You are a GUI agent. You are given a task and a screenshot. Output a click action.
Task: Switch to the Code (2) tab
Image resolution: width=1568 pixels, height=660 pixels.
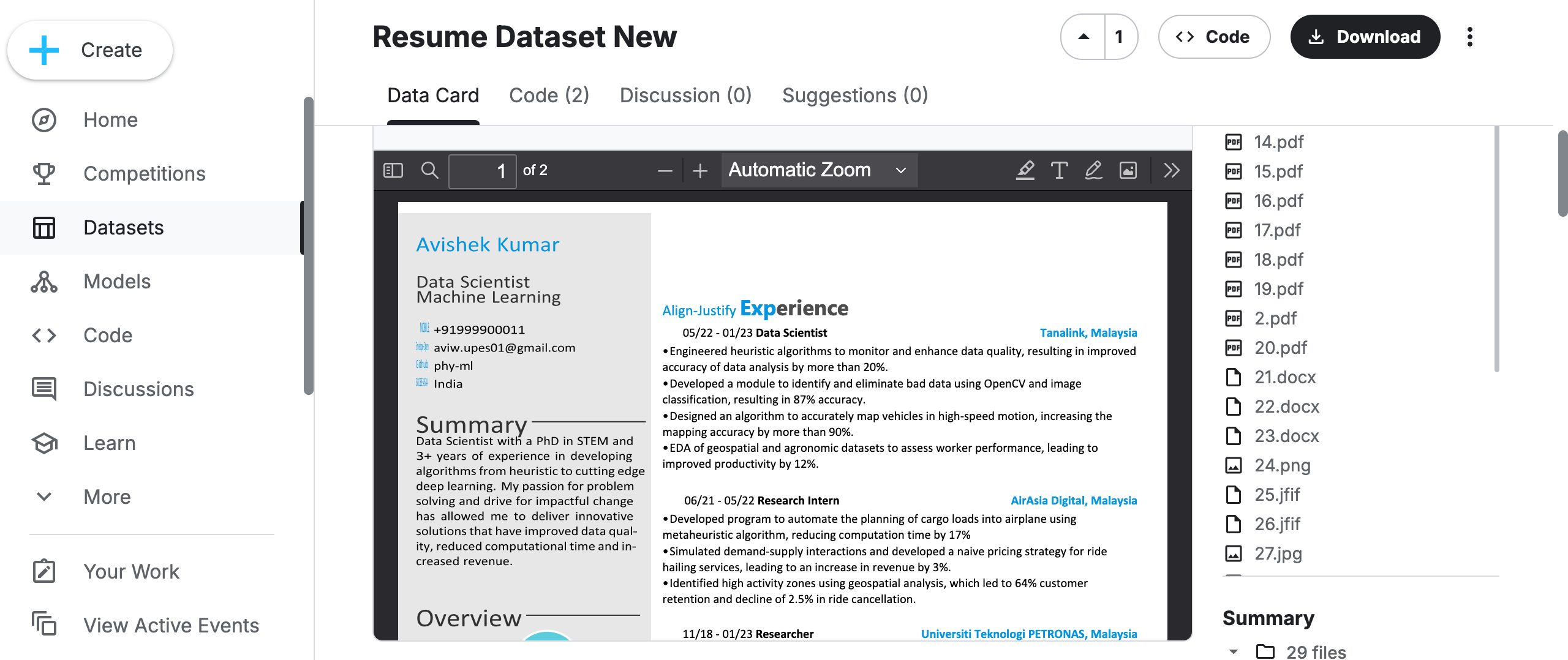[x=549, y=96]
